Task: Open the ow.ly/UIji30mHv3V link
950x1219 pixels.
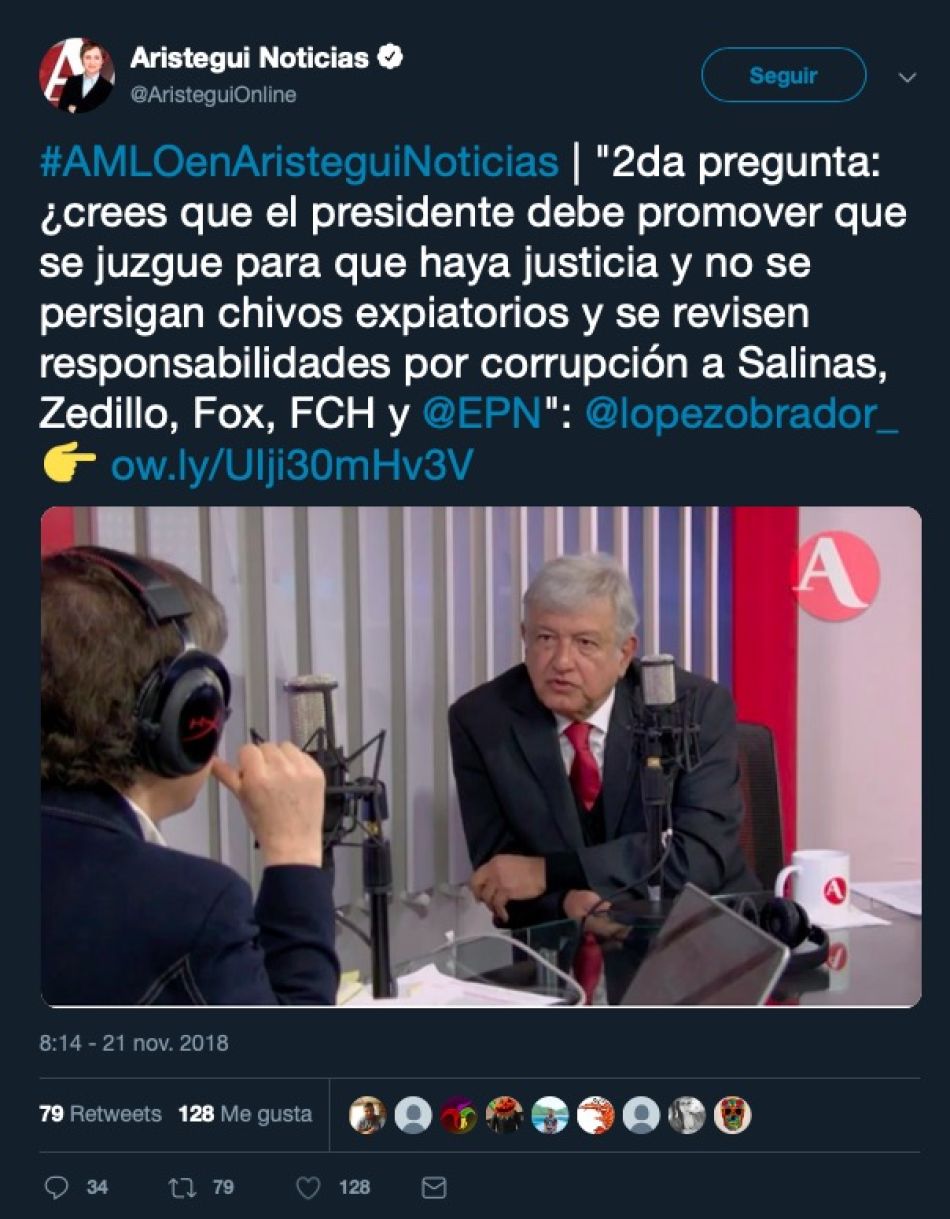Action: pos(291,466)
